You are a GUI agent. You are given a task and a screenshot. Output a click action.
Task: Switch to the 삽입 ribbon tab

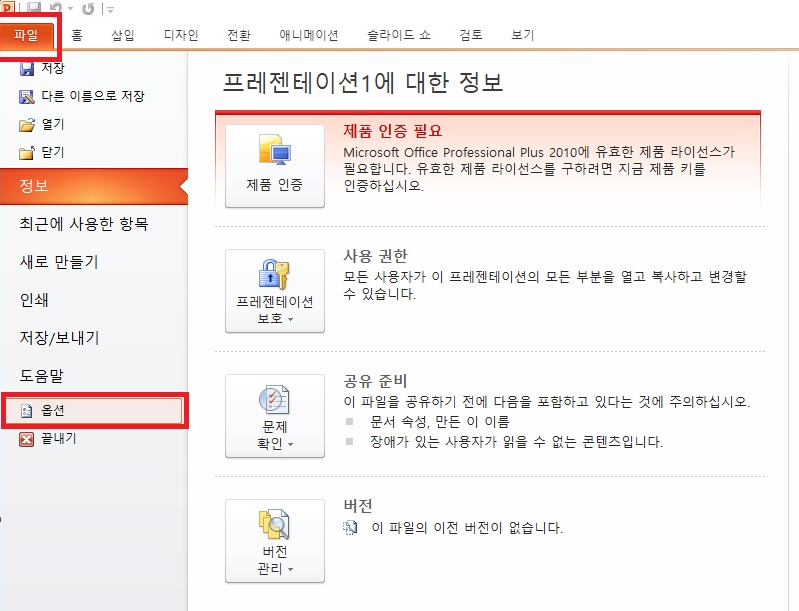(123, 35)
